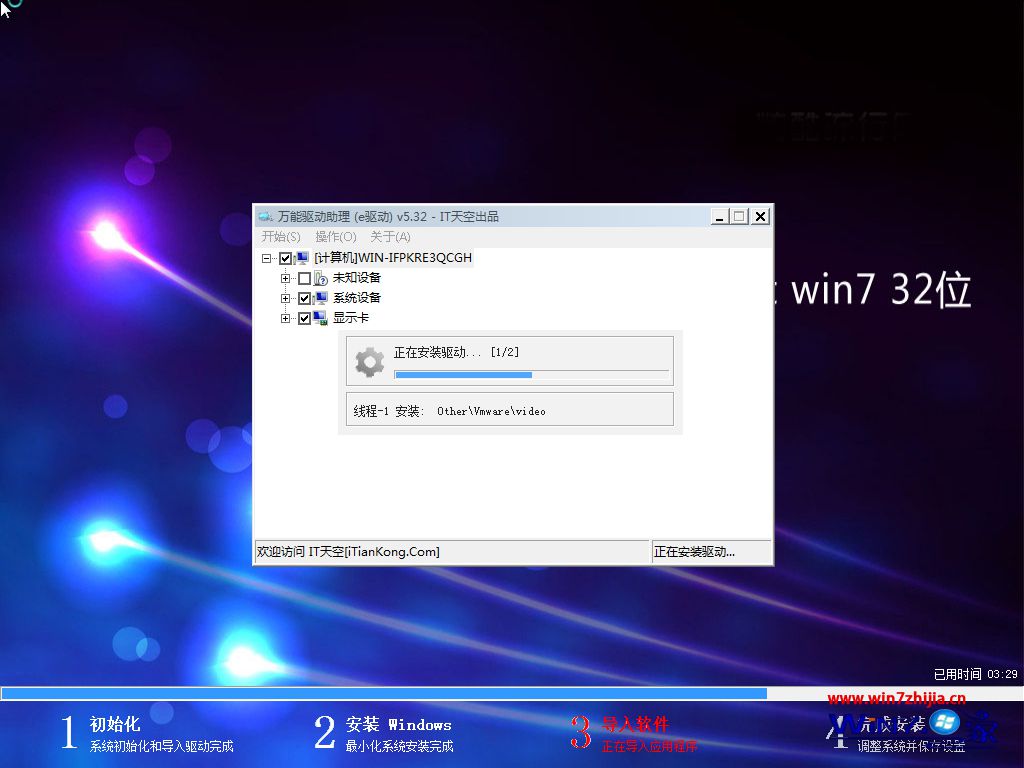Click the maximize button of driver window

[x=740, y=216]
